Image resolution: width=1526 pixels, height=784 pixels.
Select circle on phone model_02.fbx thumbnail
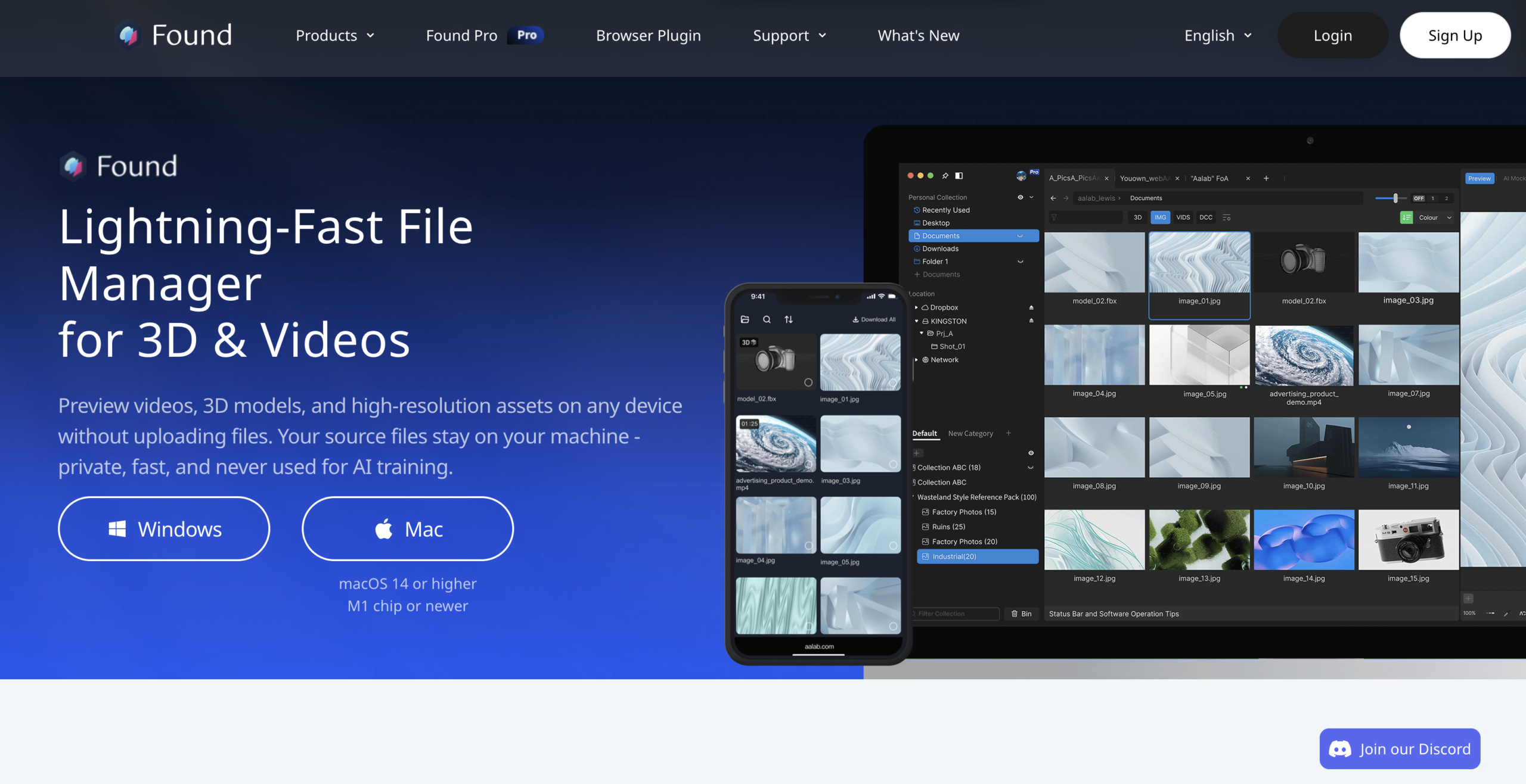click(808, 382)
